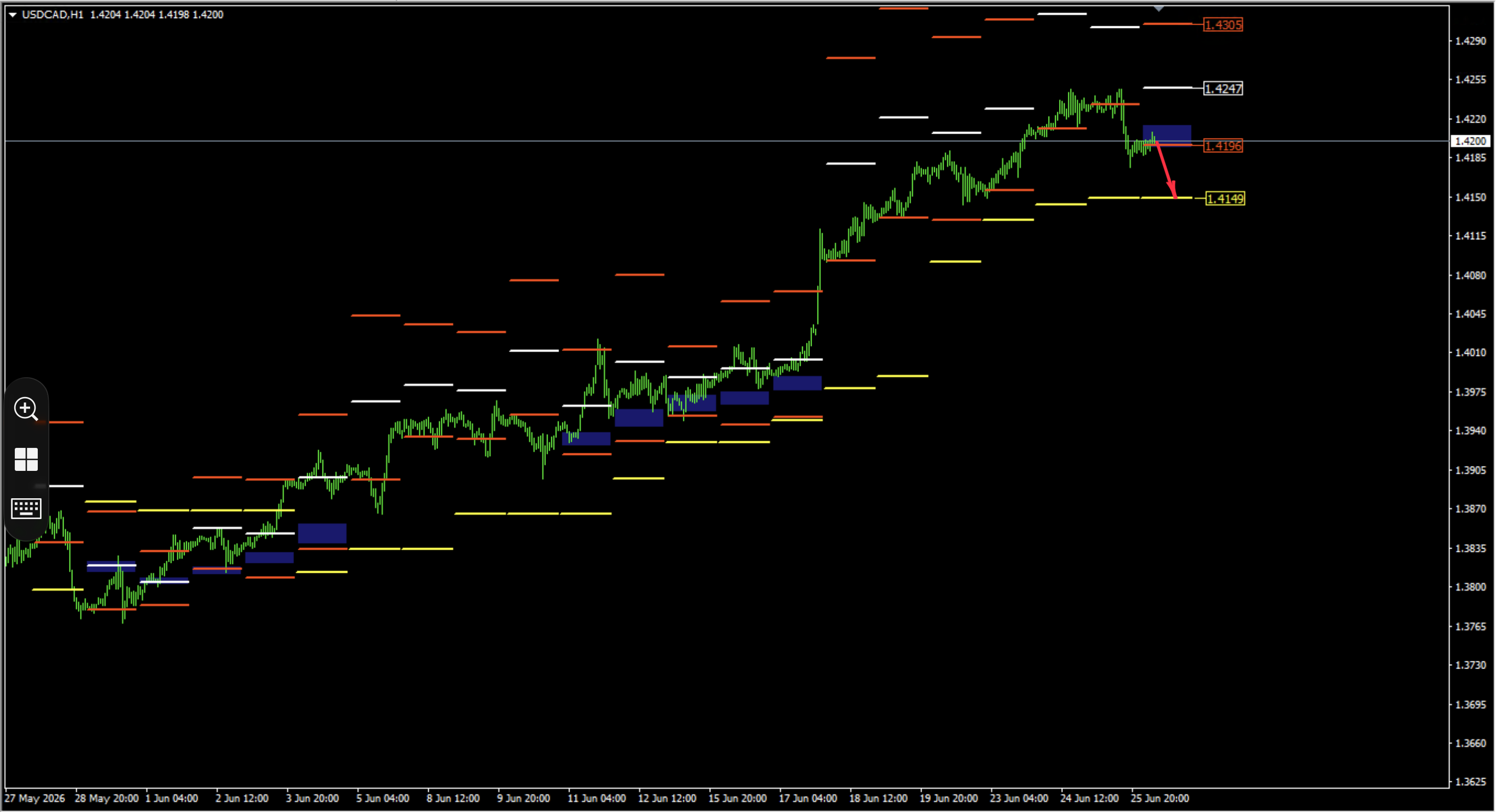Image resolution: width=1496 pixels, height=812 pixels.
Task: Click the 1.4290 price axis value
Action: coord(1470,41)
